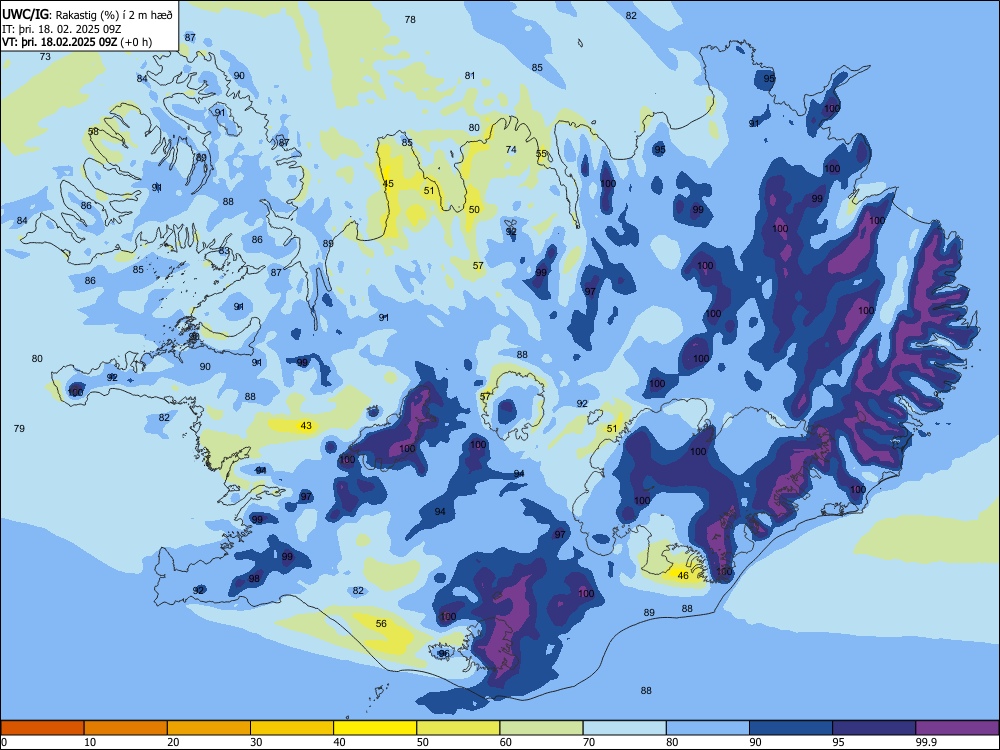This screenshot has height=750, width=1000.
Task: Click the '99.9' legend scale label
Action: [x=926, y=742]
